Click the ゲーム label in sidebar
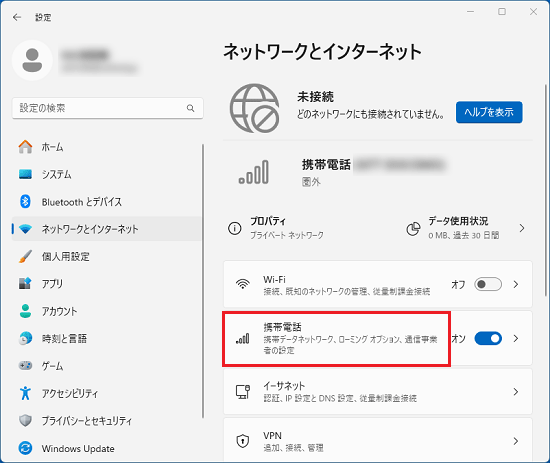Viewport: 550px width, 463px height. 52,366
